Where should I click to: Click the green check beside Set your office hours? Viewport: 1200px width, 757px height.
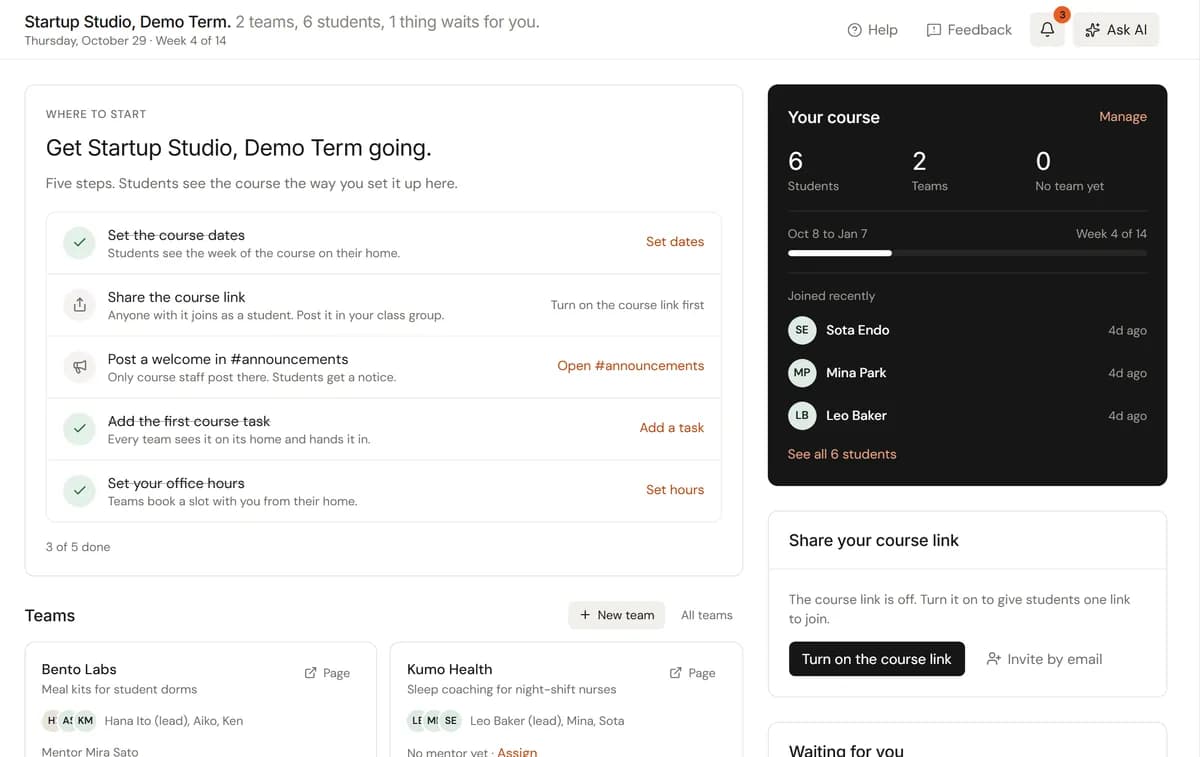point(79,491)
